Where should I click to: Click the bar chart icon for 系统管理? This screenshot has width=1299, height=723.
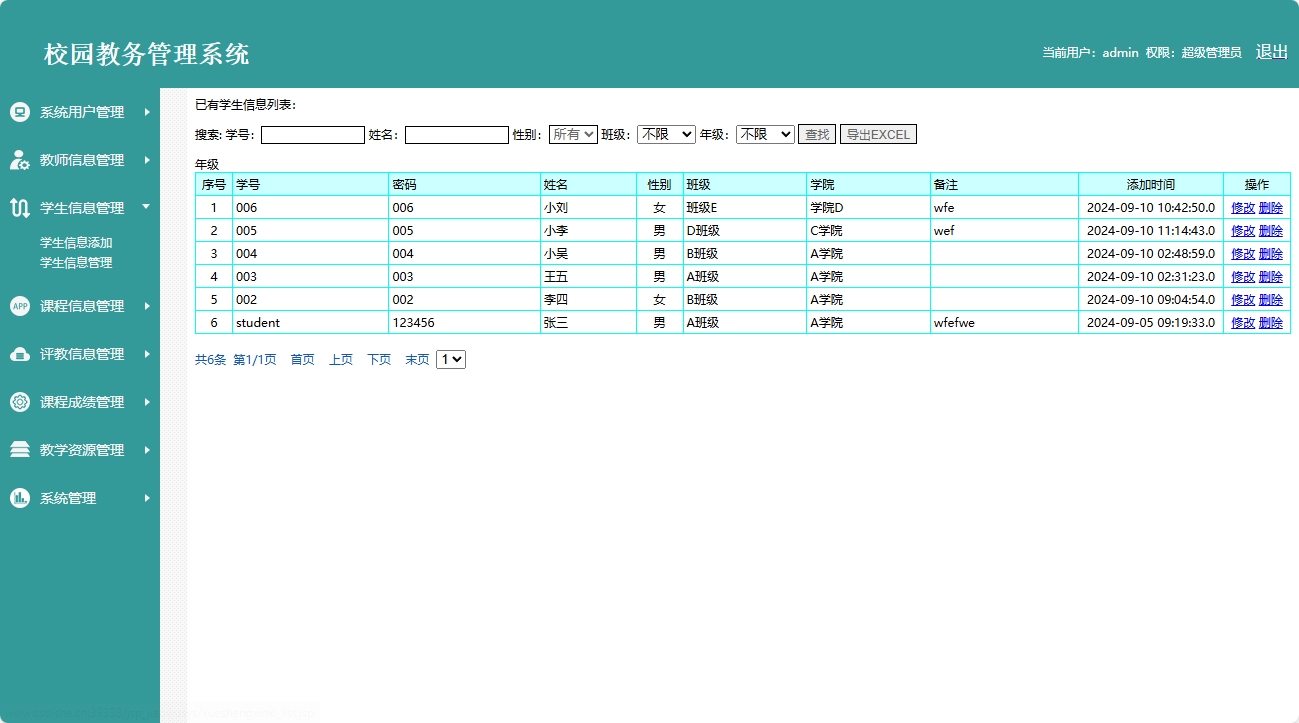coord(19,498)
